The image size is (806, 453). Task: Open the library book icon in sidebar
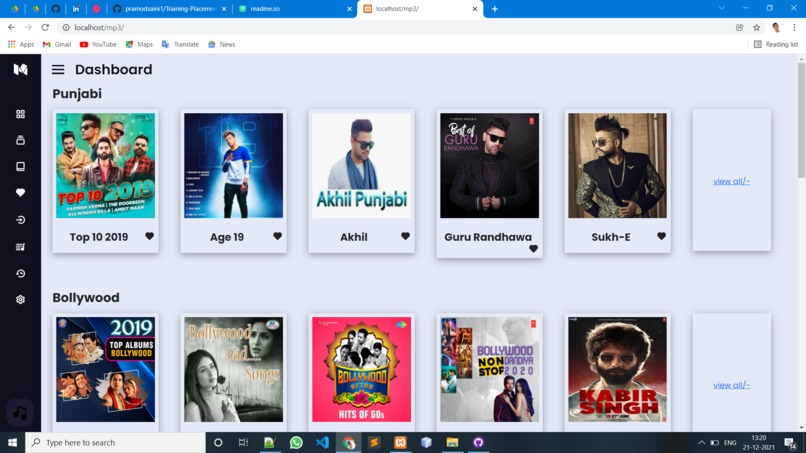[x=21, y=167]
